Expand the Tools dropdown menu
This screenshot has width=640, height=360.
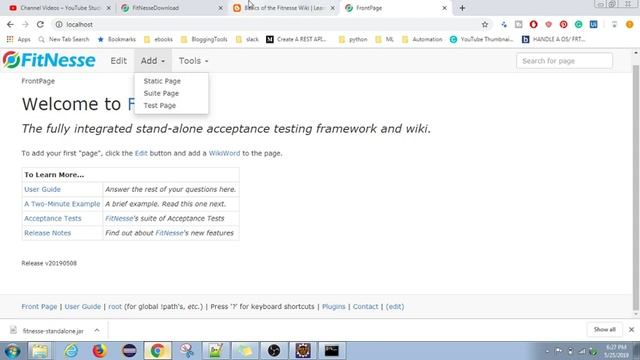(193, 61)
